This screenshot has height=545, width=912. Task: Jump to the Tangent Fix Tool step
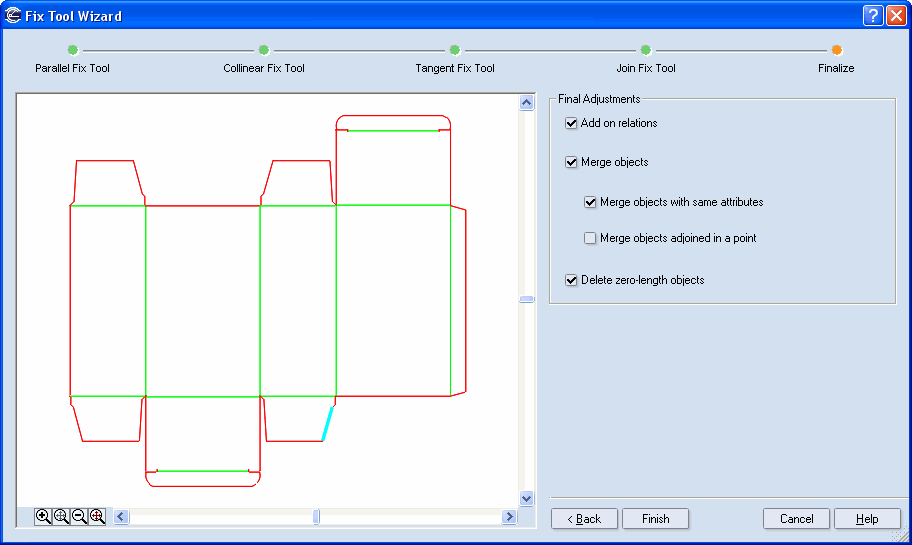[x=455, y=50]
